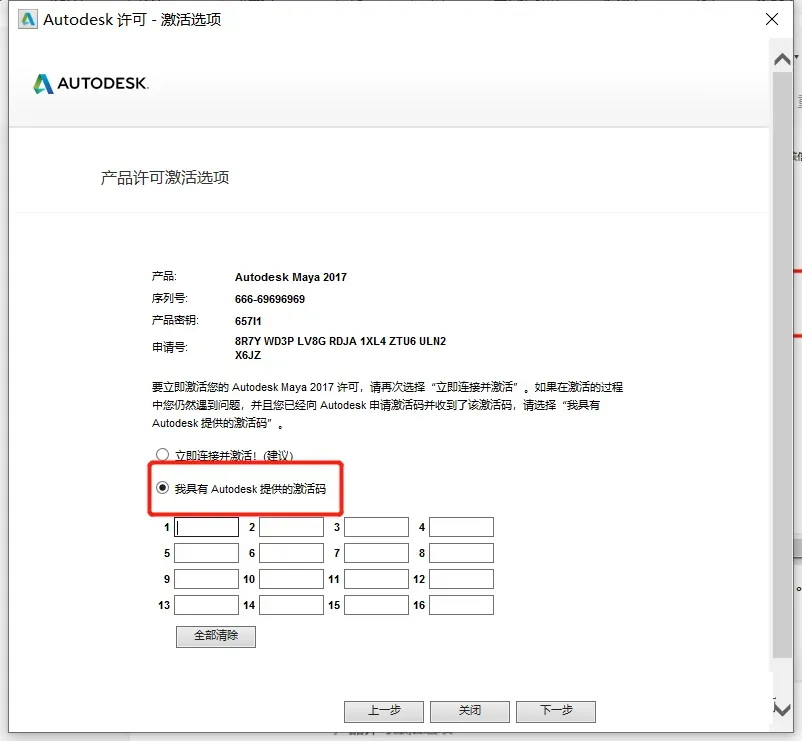Click activation code field 12
Viewport: 802px width, 741px height.
pos(461,579)
